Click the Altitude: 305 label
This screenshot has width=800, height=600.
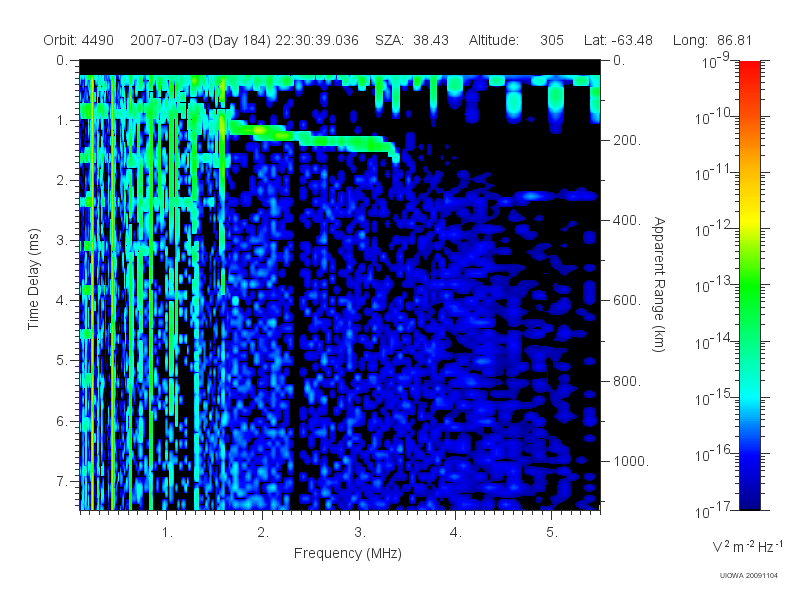(516, 40)
